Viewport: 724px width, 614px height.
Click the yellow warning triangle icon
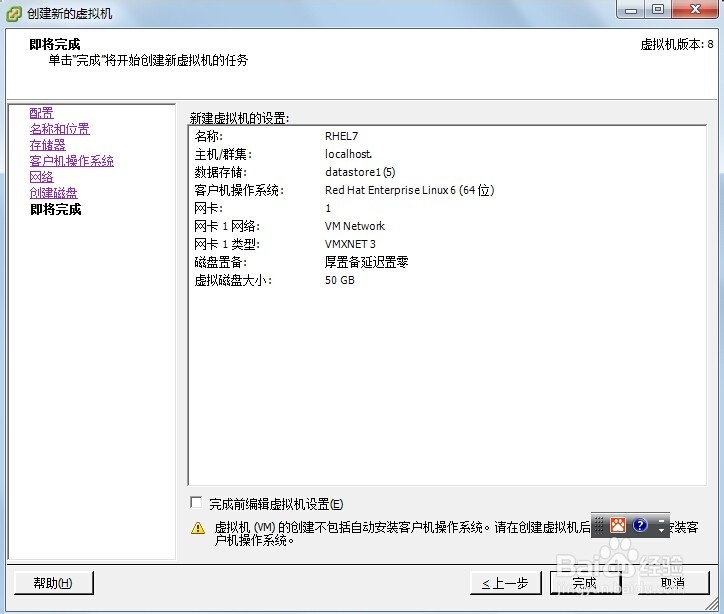click(x=198, y=528)
